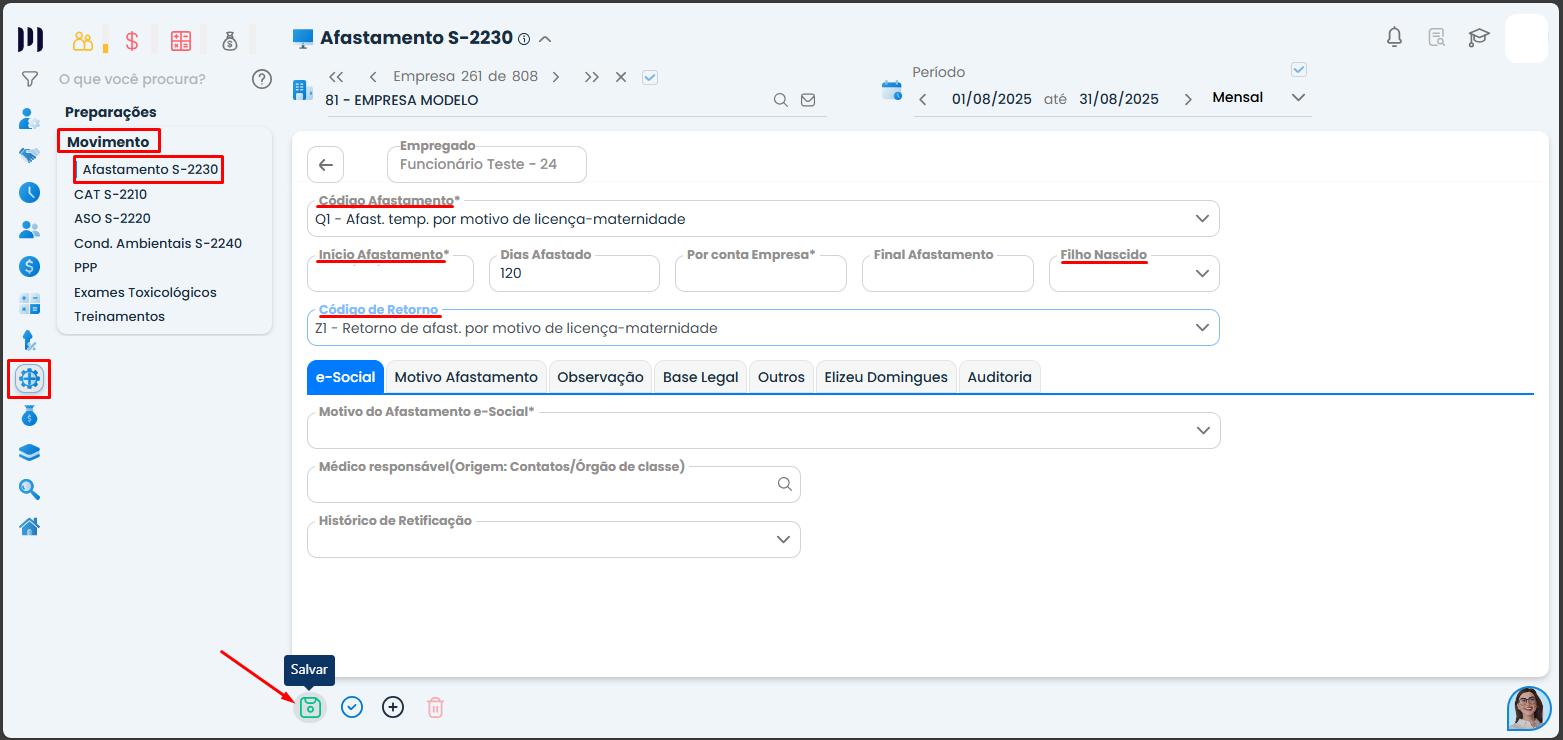Click the green Salvar save icon
This screenshot has height=740, width=1563.
(x=310, y=707)
